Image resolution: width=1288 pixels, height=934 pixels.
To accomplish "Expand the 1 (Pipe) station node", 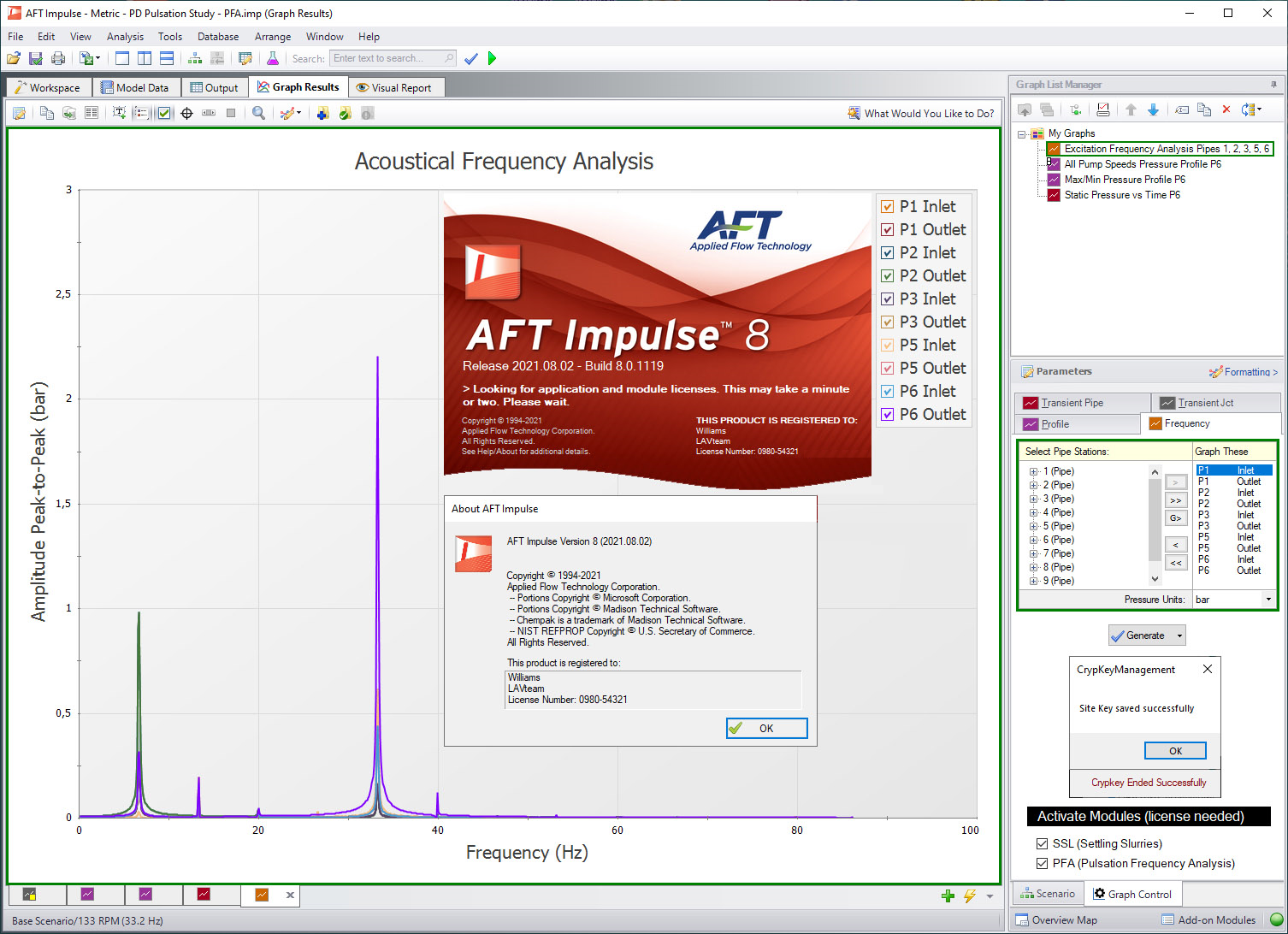I will click(x=1033, y=471).
